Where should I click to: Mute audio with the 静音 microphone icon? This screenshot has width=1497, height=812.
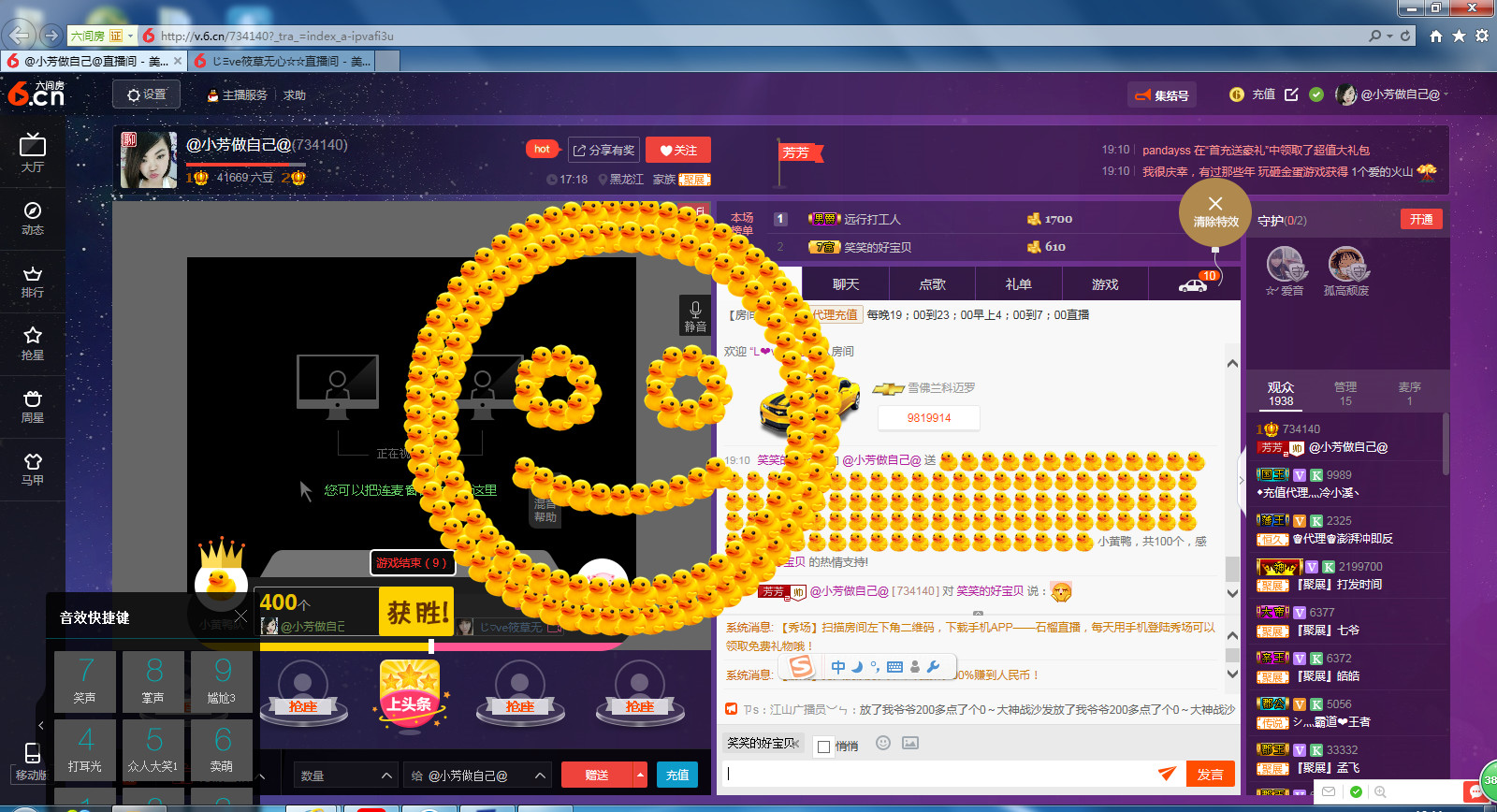click(695, 315)
